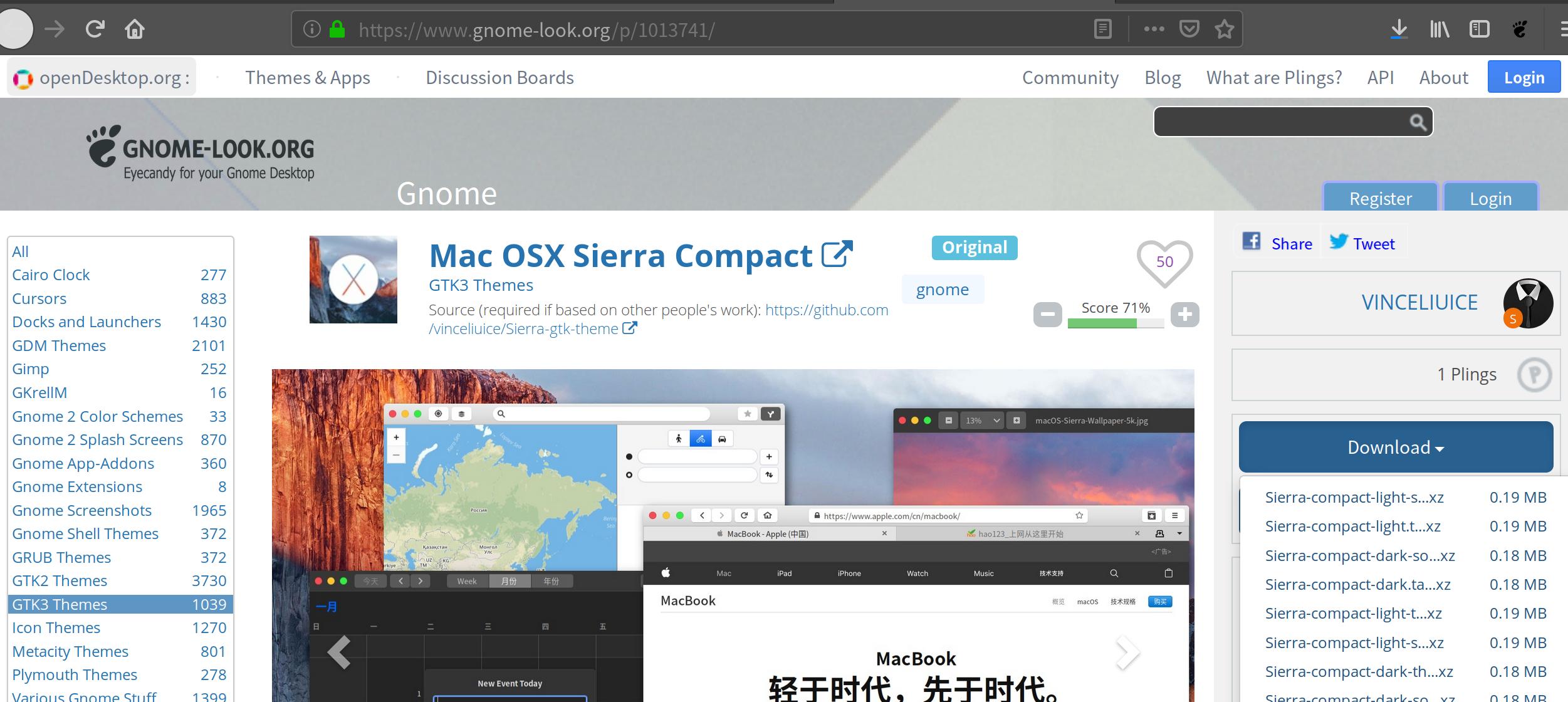Image resolution: width=1568 pixels, height=702 pixels.
Task: Reload the page with the refresh icon
Action: point(95,29)
